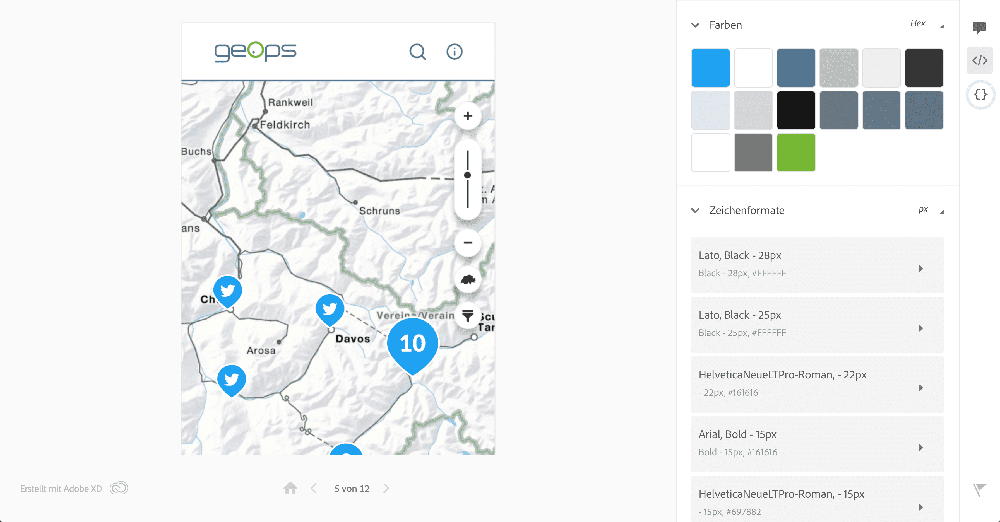Go to the previous artboard arrow
Image resolution: width=1000 pixels, height=522 pixels.
pos(313,488)
